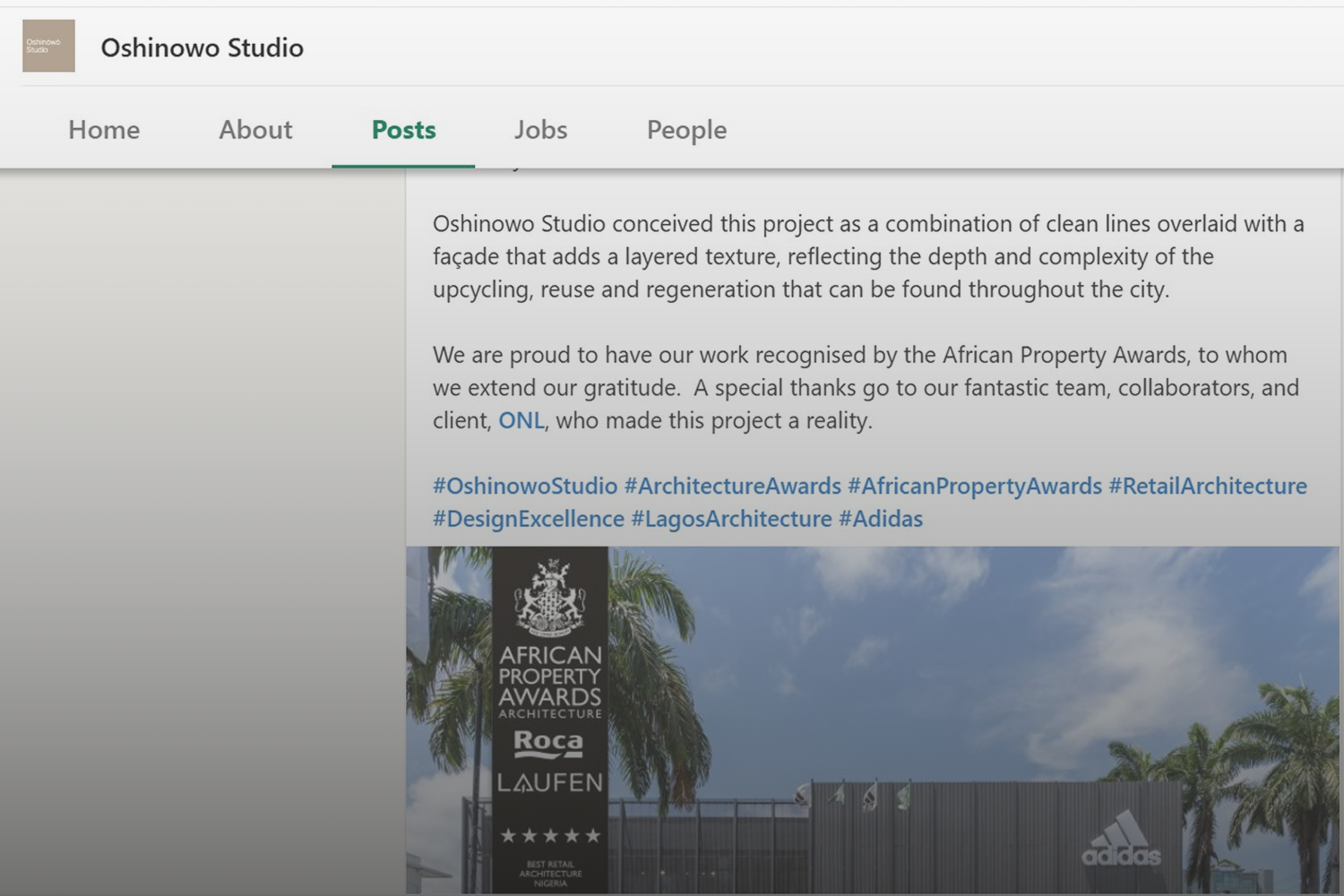Open the #RetailArchitecture hashtag
Image resolution: width=1344 pixels, height=896 pixels.
click(x=1208, y=486)
